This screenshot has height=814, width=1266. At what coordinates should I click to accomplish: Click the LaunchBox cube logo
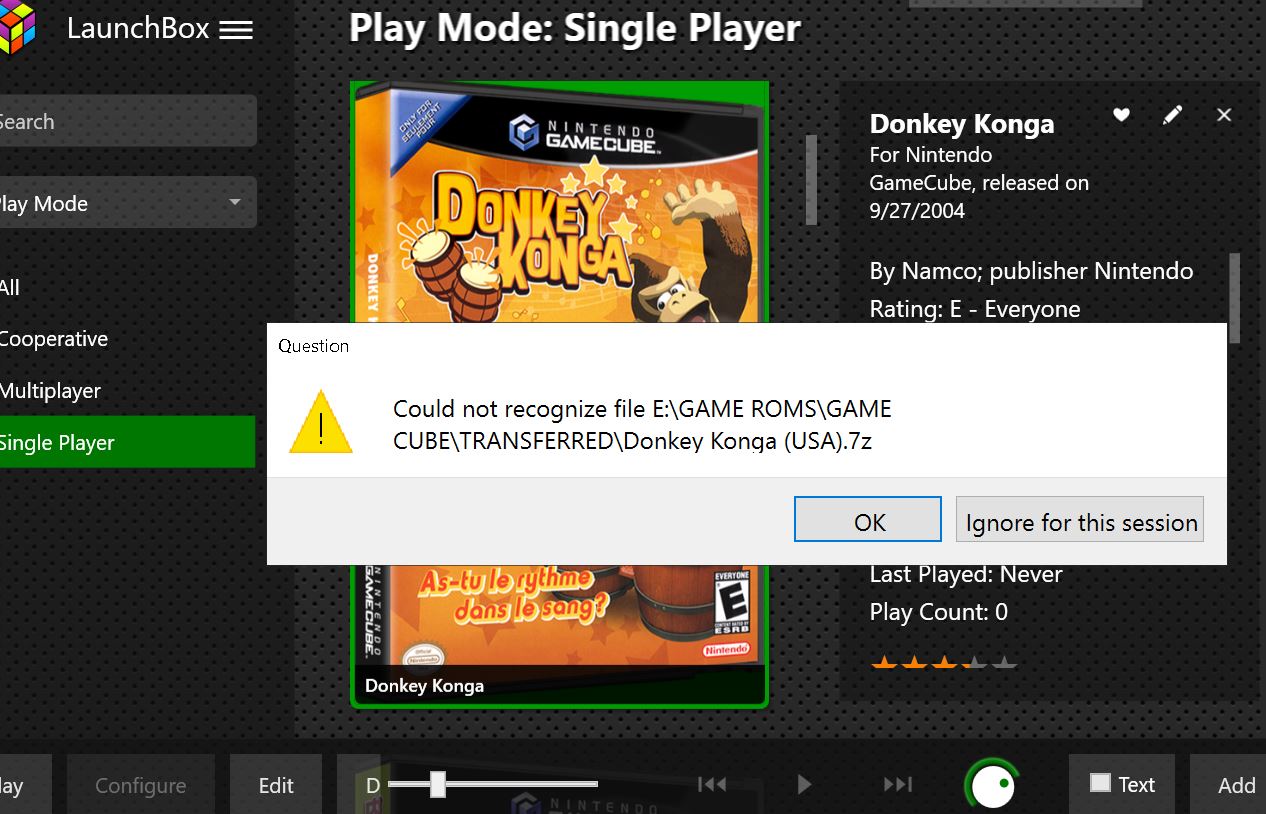coord(18,29)
